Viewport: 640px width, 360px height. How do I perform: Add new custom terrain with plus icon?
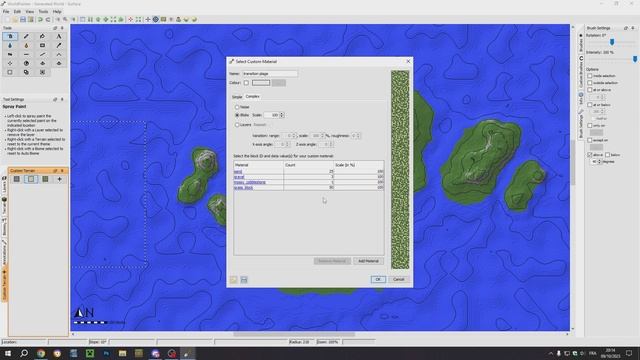pos(60,179)
